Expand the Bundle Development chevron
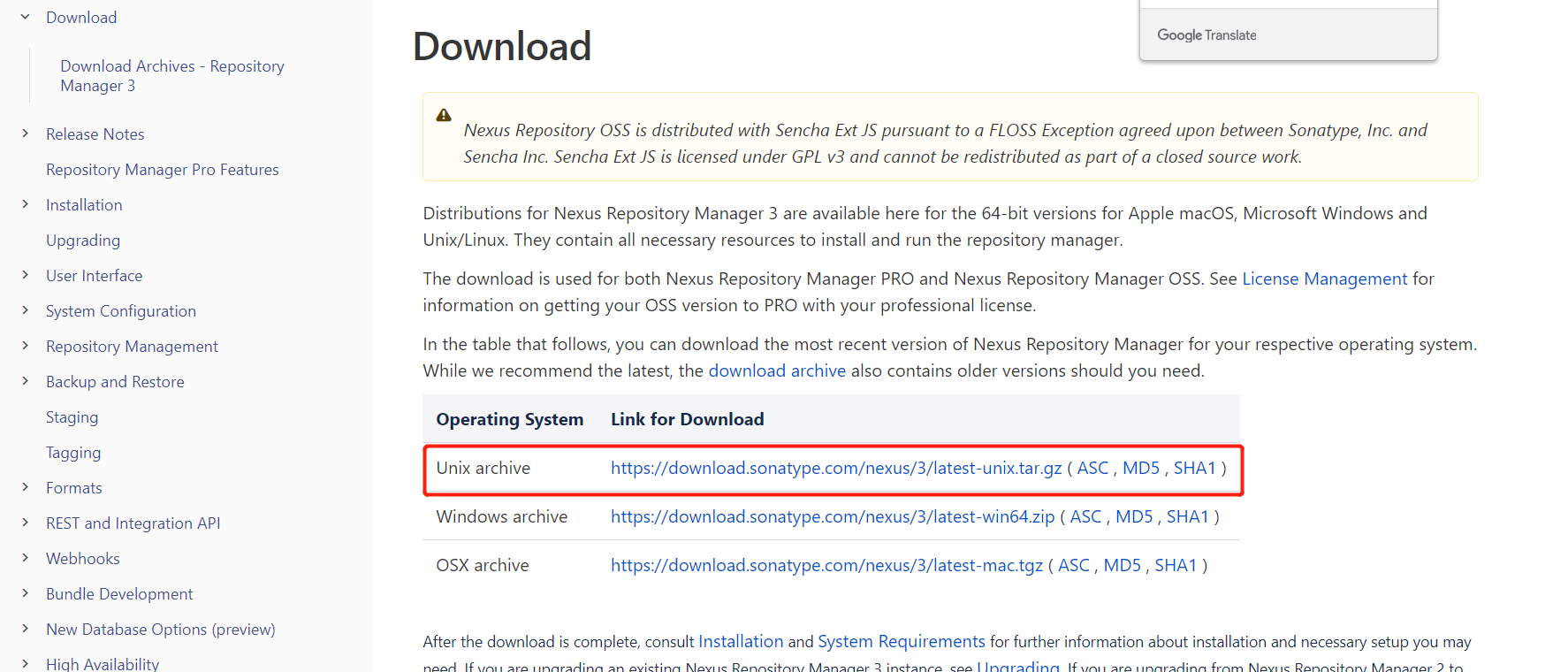 (x=25, y=593)
